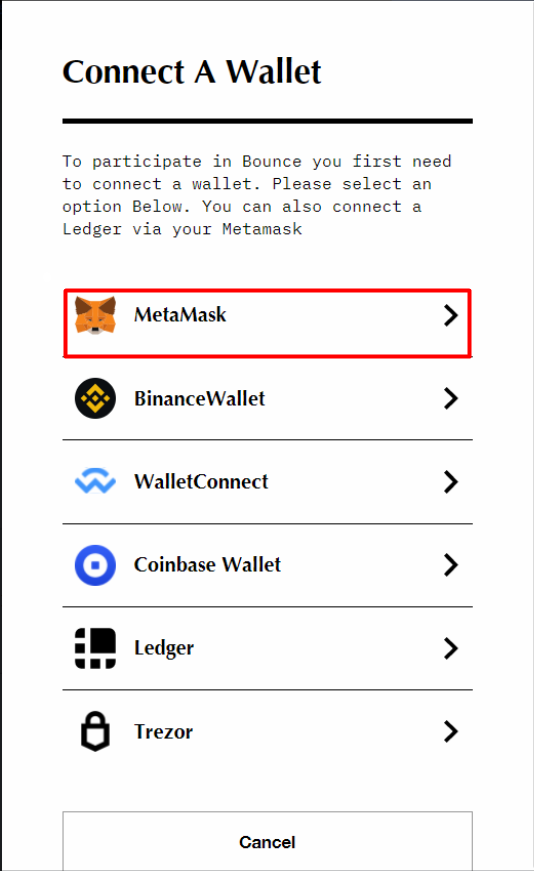534x871 pixels.
Task: Click the Ledger logo icon
Action: pyautogui.click(x=96, y=648)
